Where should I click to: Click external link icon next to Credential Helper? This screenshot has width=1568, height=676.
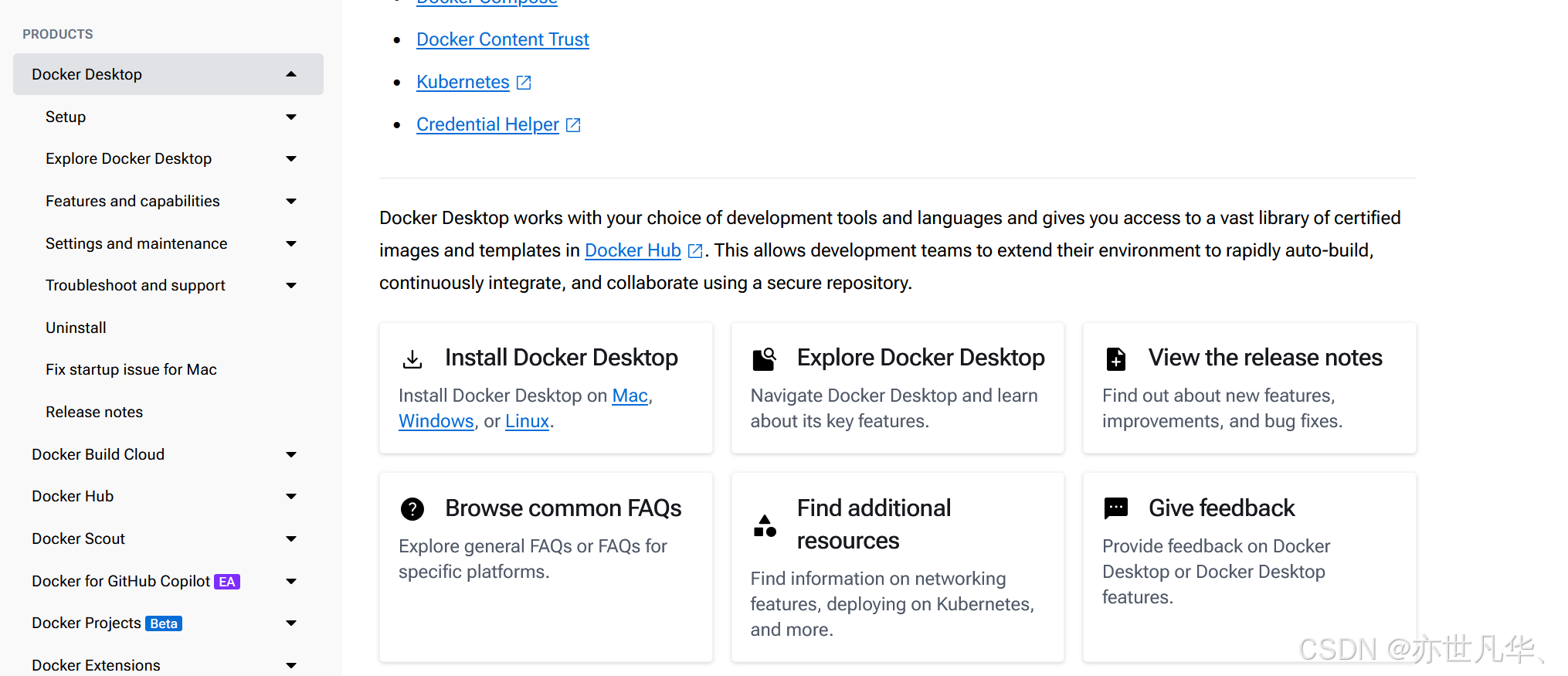(573, 124)
